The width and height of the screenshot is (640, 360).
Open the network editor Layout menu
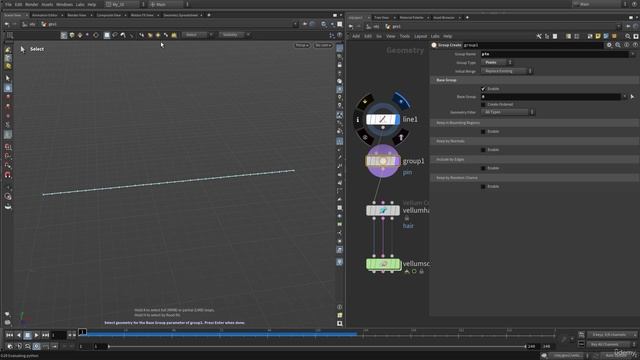tap(420, 36)
